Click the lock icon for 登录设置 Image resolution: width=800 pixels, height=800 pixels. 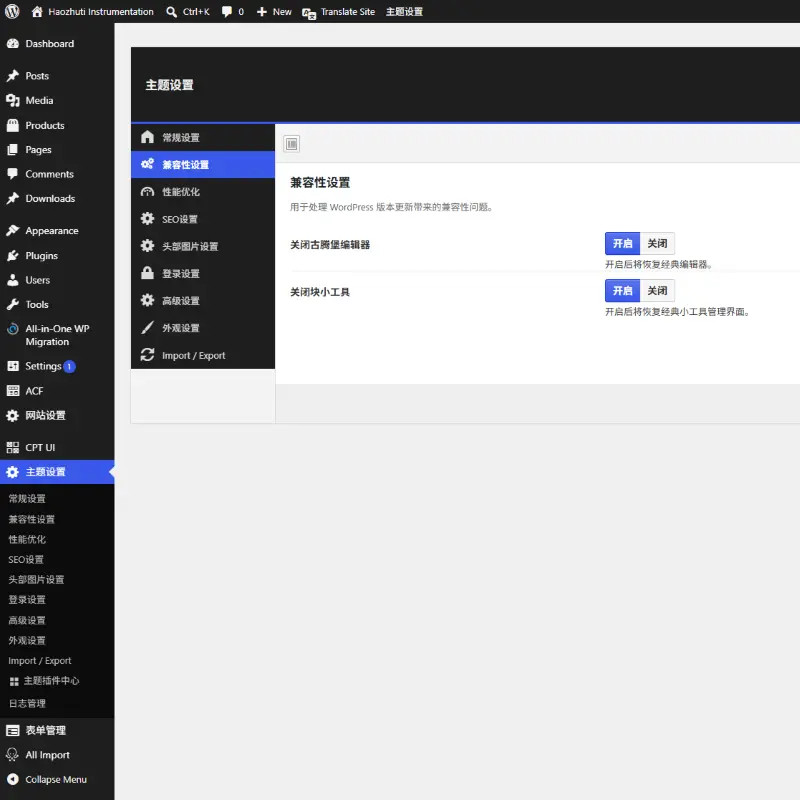point(147,273)
